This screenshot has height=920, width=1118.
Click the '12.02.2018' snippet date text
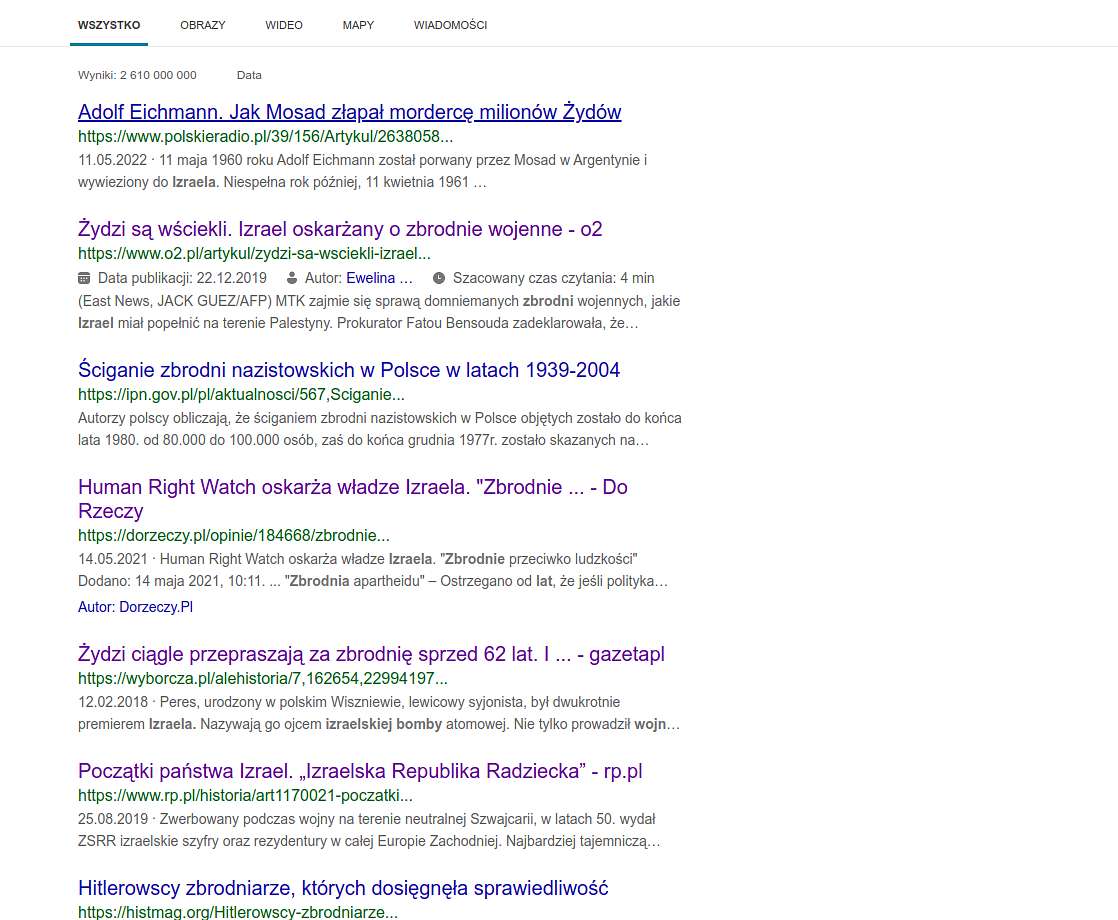(113, 702)
